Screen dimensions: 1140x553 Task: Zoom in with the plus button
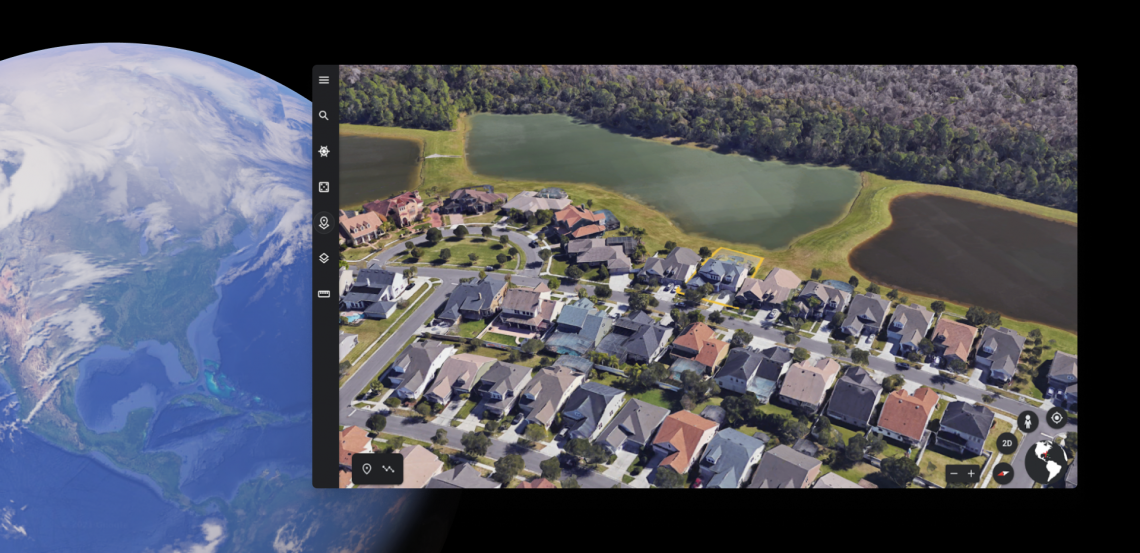(971, 474)
